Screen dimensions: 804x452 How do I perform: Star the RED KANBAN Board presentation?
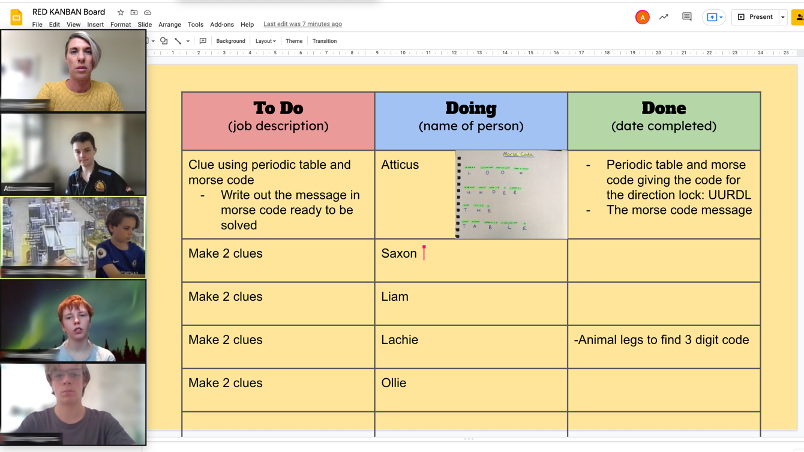click(x=120, y=12)
